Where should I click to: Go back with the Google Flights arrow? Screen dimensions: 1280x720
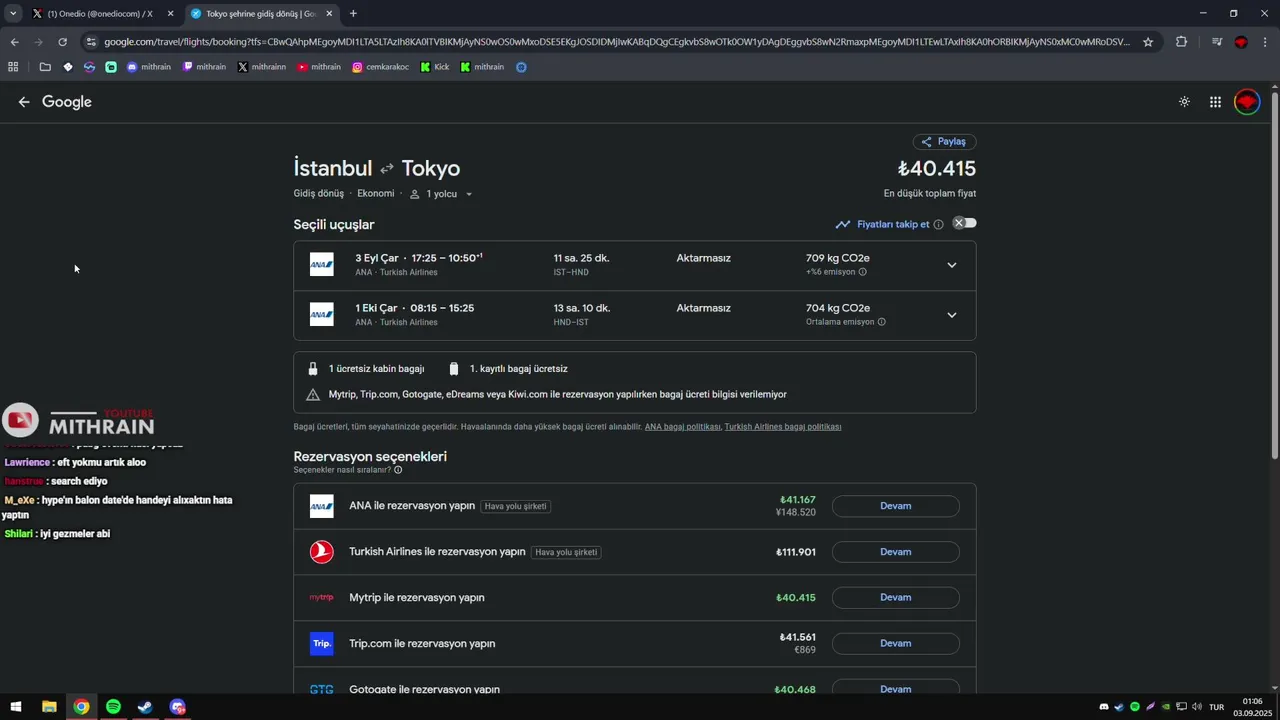click(x=24, y=102)
